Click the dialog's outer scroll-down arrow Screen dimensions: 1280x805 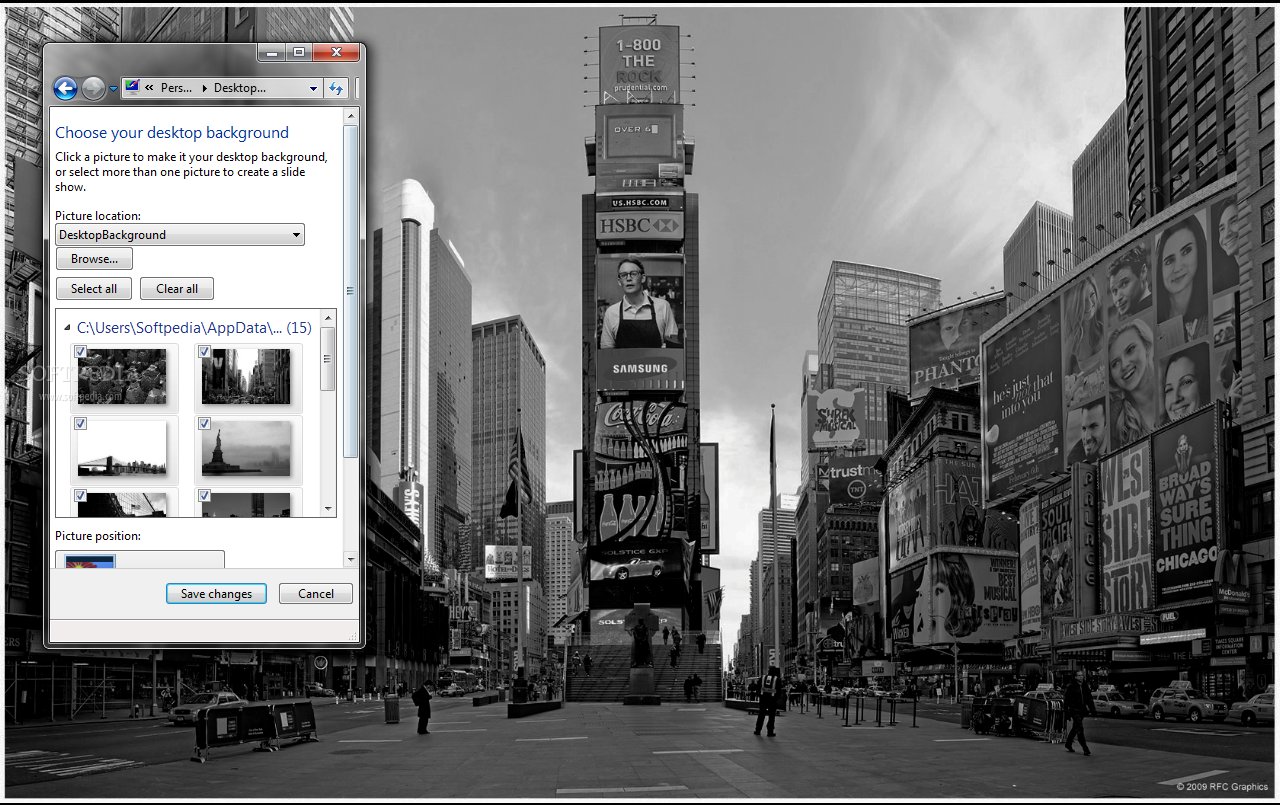click(x=351, y=560)
